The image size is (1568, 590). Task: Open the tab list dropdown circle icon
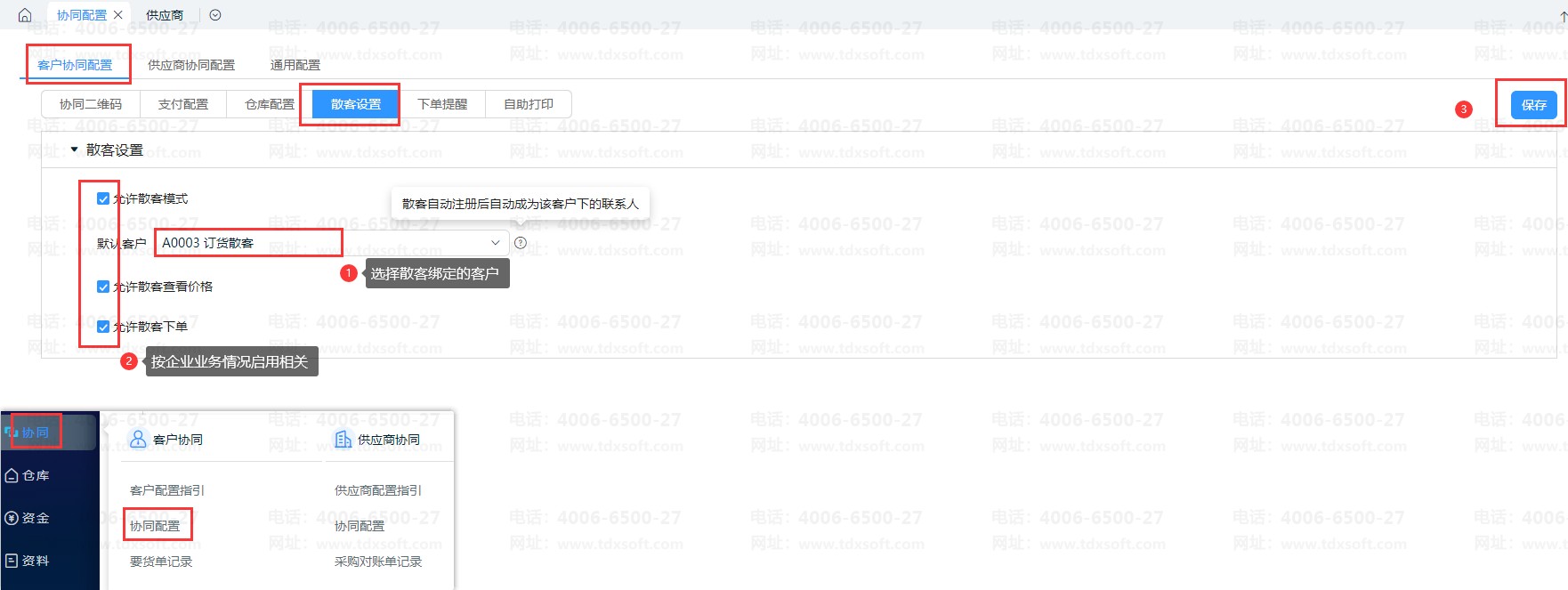tap(215, 15)
